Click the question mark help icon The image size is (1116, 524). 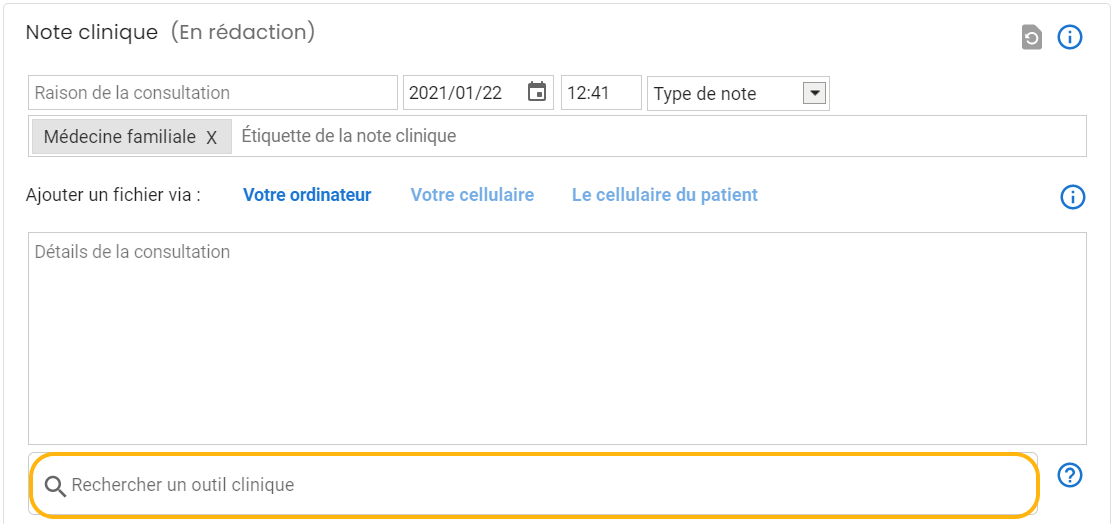(1070, 475)
